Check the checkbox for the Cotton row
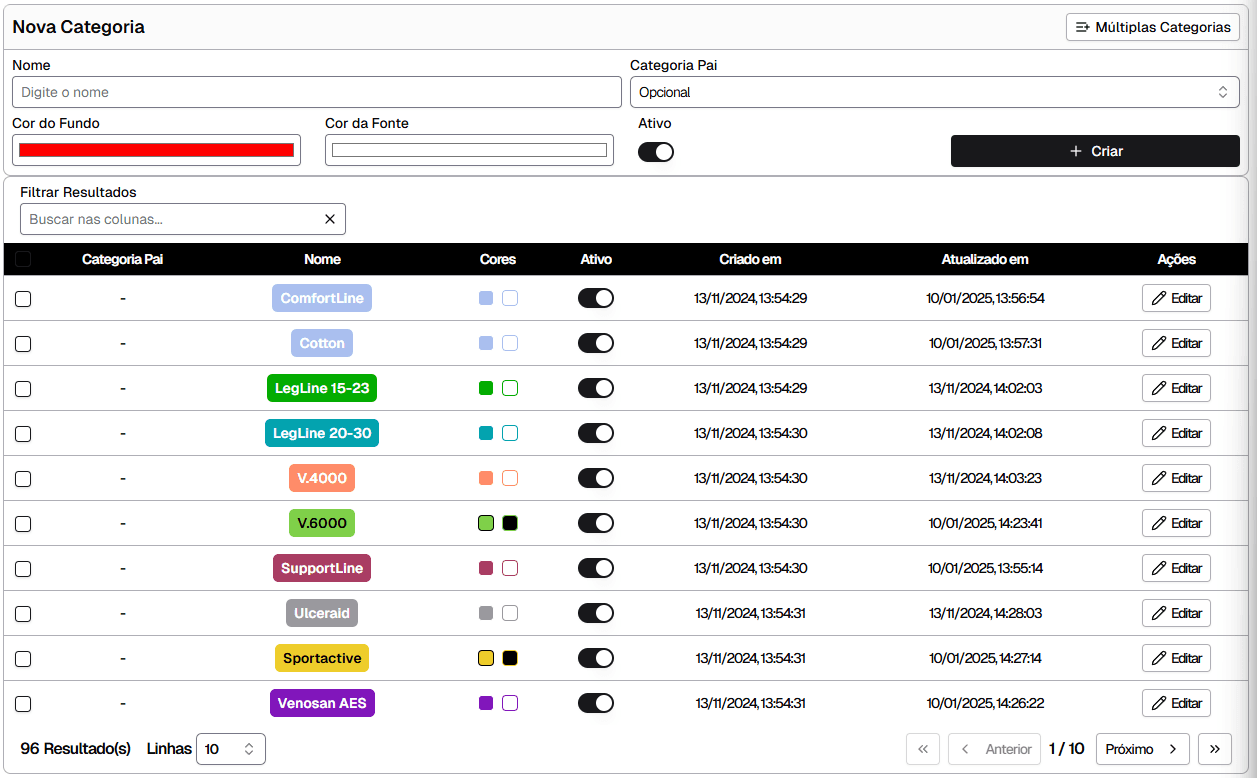The width and height of the screenshot is (1257, 778). (x=23, y=343)
